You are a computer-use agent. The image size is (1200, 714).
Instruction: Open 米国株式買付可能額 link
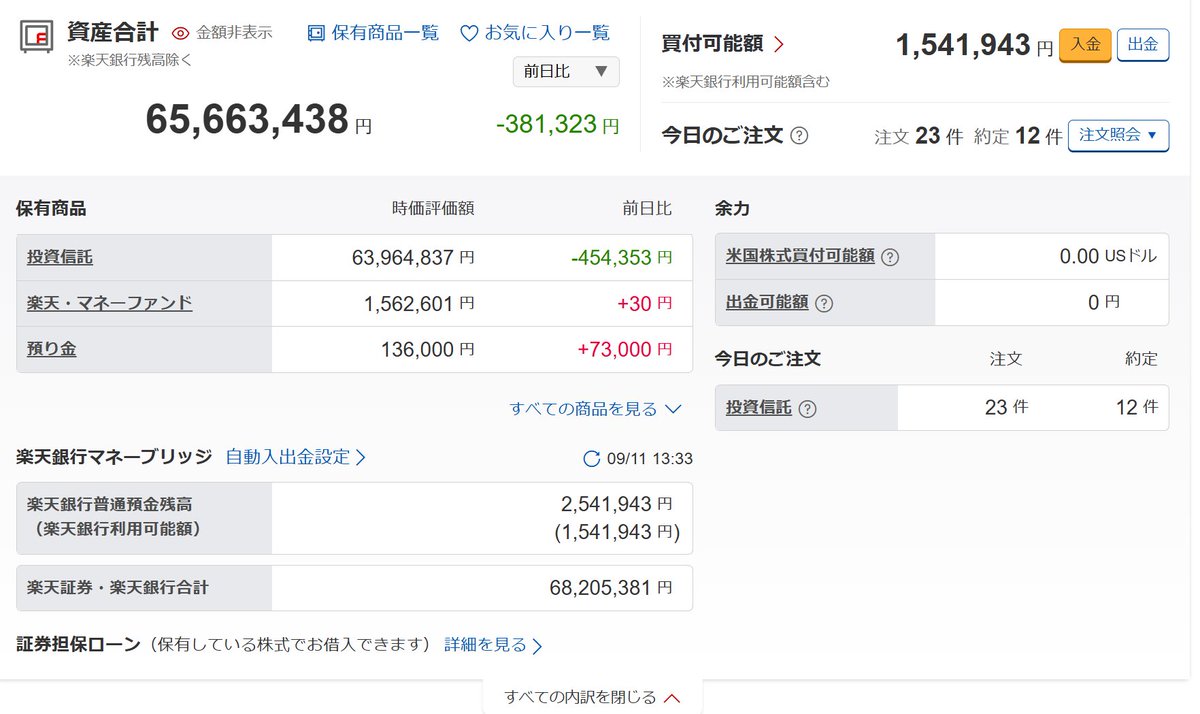(801, 256)
